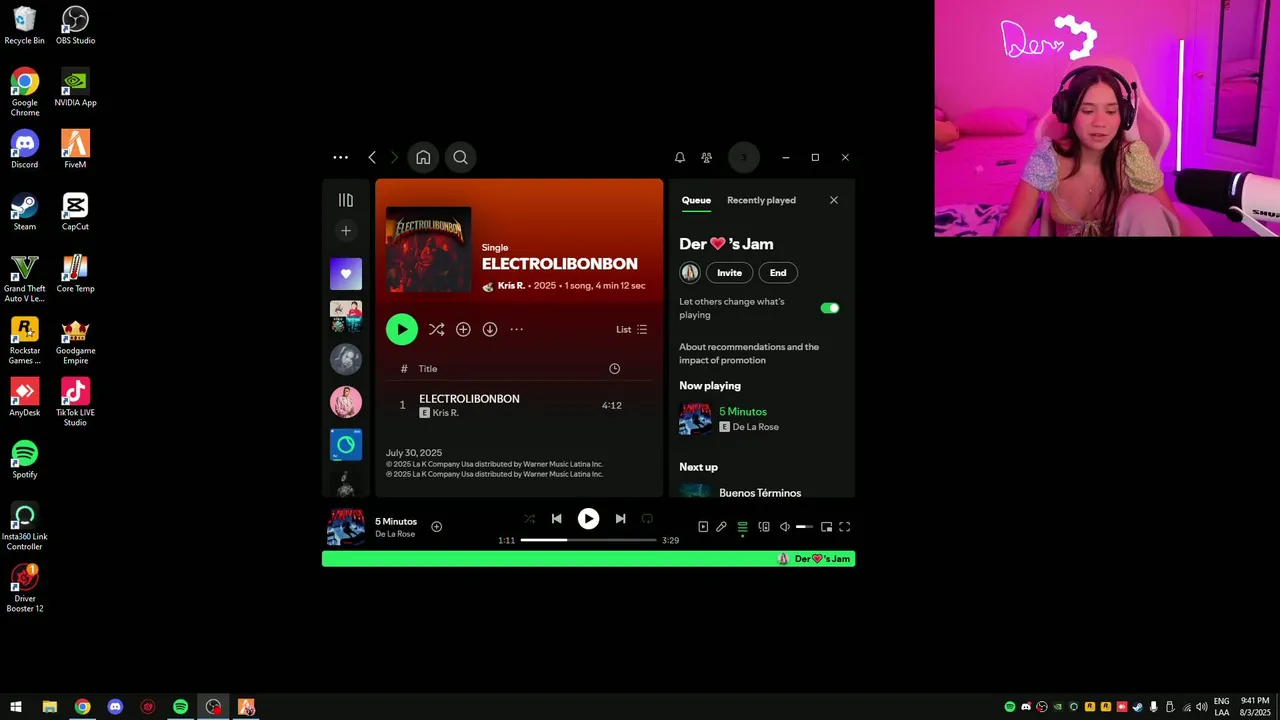Open Connect to a device
This screenshot has height=720, width=1280.
click(x=764, y=527)
